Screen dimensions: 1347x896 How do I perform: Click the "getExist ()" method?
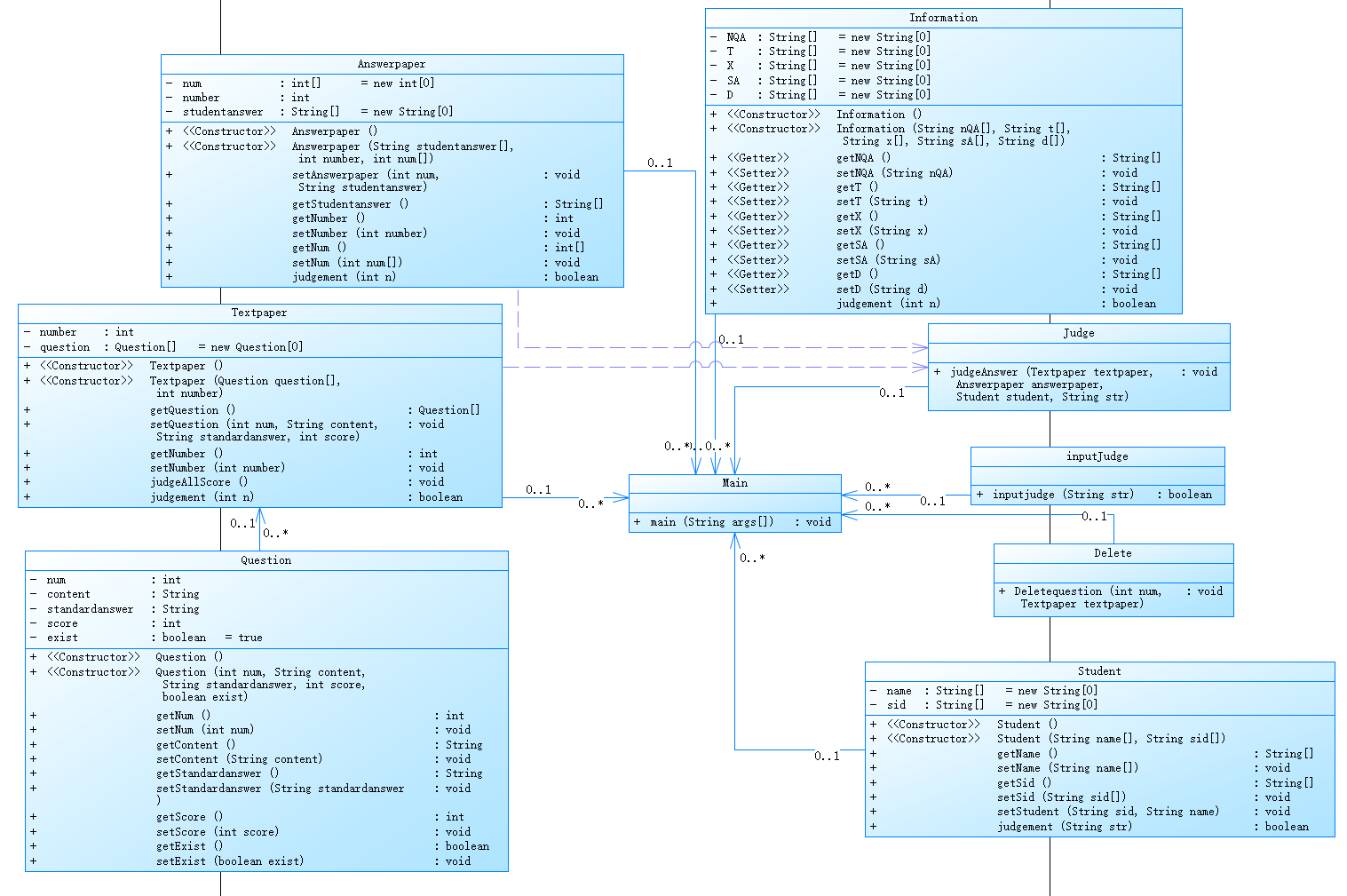tap(190, 846)
